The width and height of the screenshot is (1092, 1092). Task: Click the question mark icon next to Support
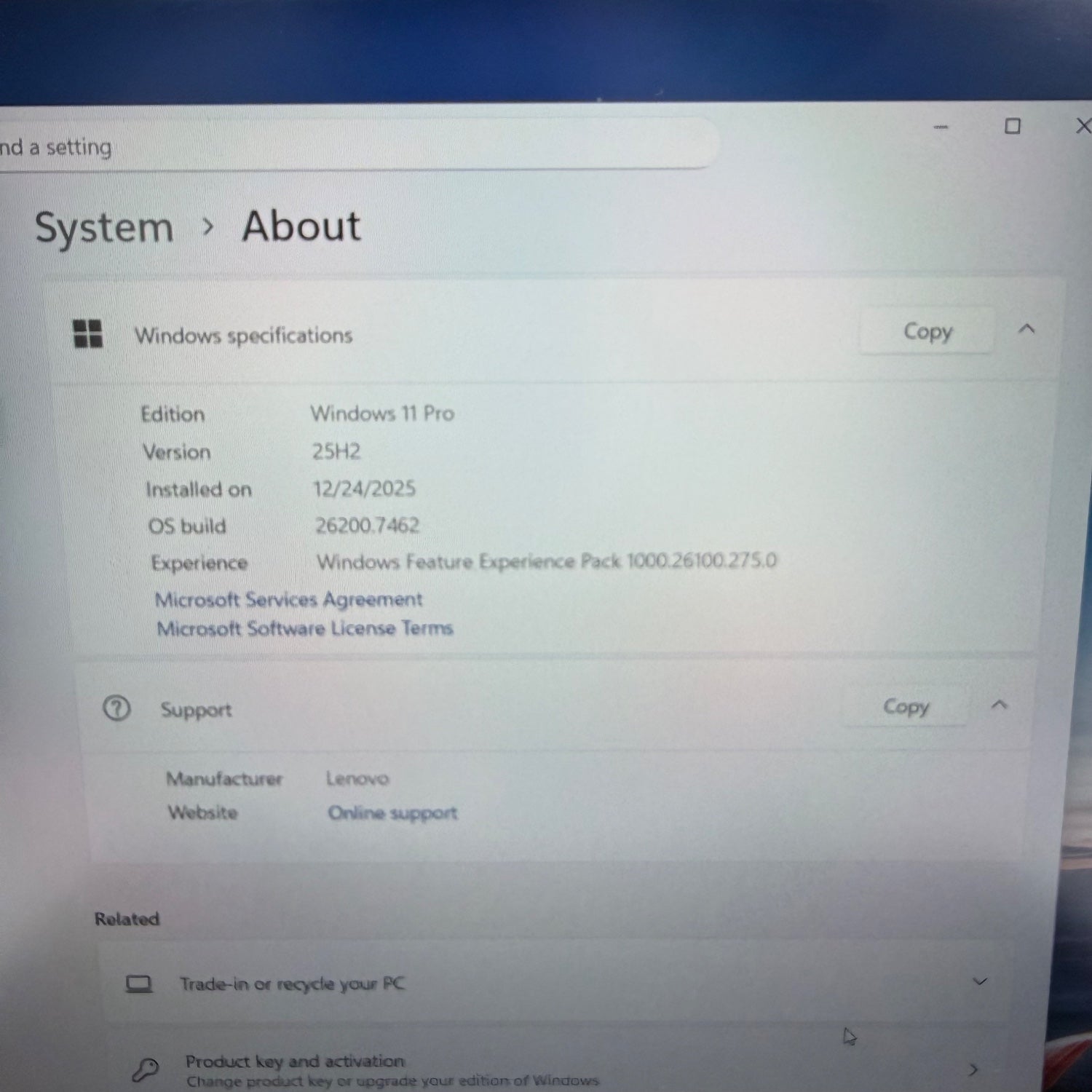(116, 708)
